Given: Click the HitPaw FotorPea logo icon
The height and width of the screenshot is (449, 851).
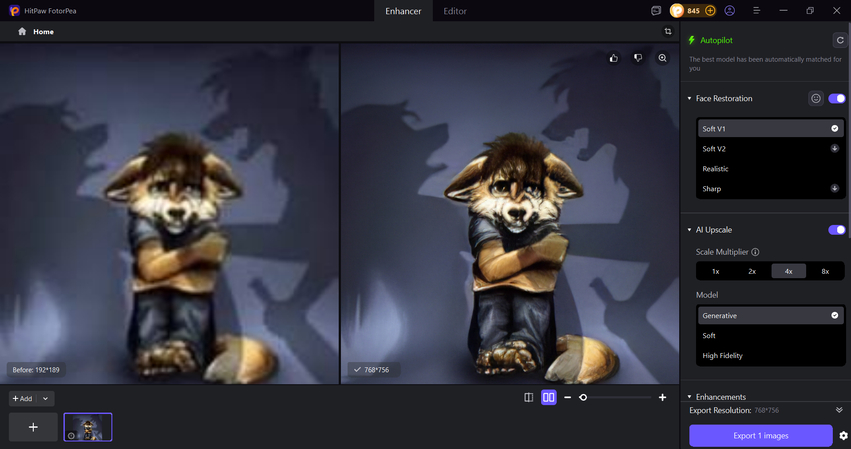Looking at the screenshot, I should (15, 10).
